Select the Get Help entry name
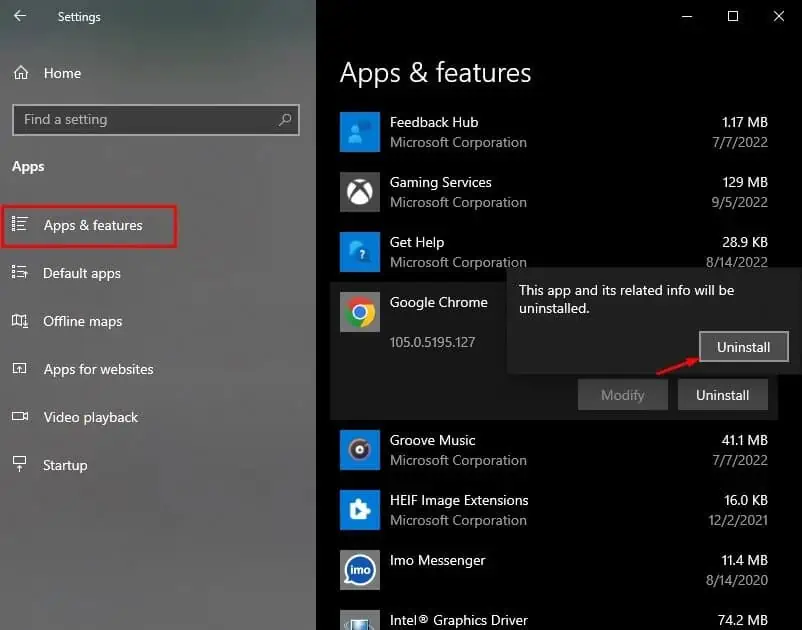The image size is (802, 630). tap(417, 242)
